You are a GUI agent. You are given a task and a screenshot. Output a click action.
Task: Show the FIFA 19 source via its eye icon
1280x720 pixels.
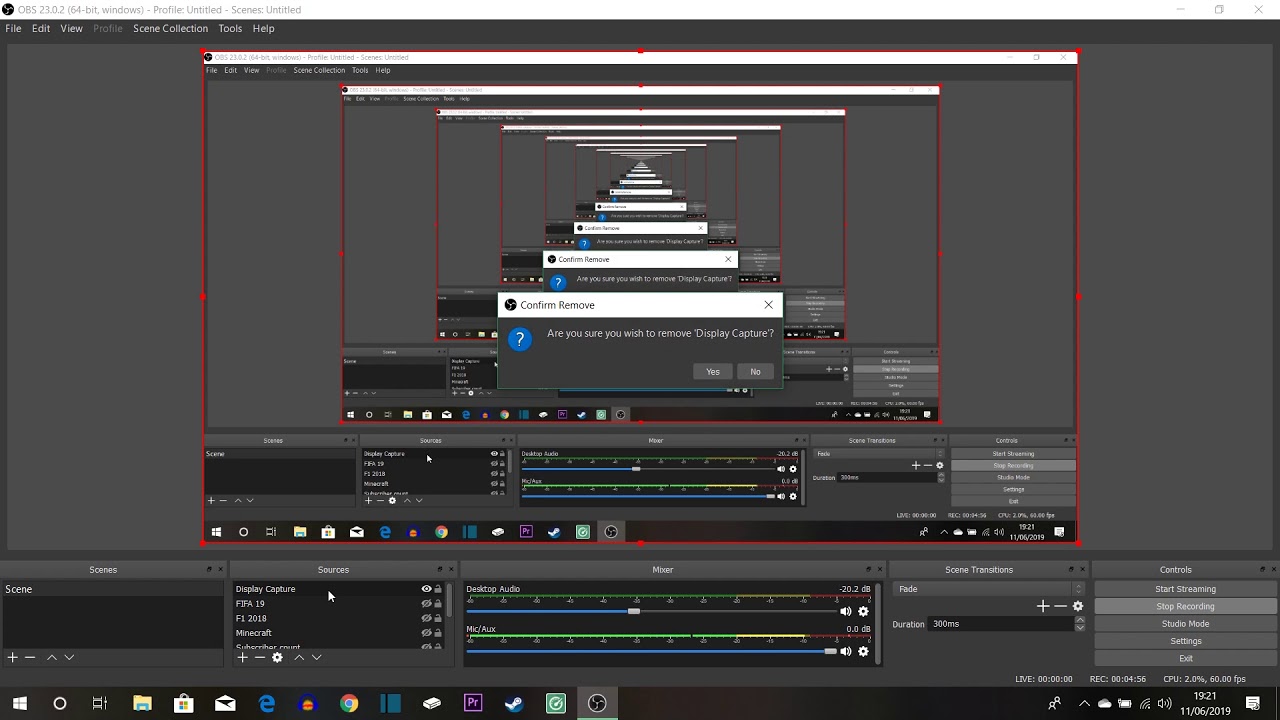pyautogui.click(x=426, y=604)
